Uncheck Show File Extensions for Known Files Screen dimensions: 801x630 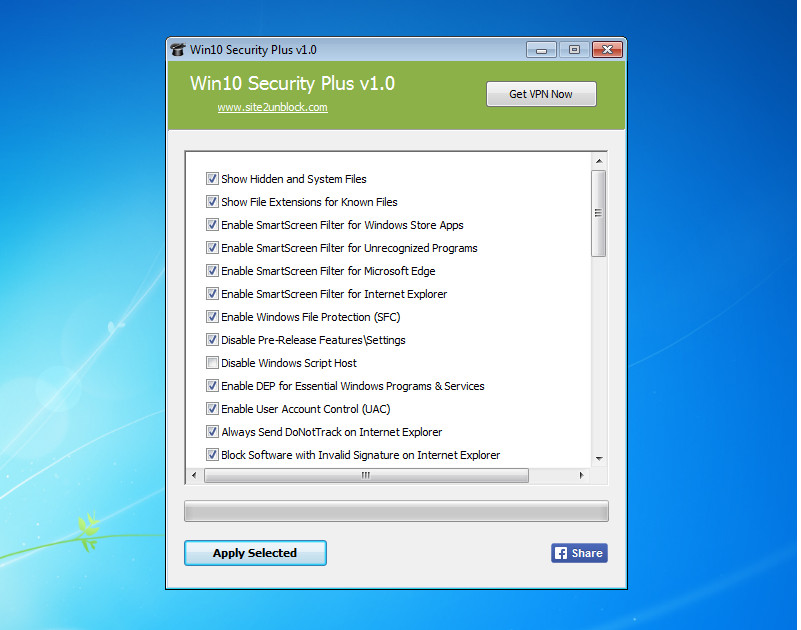coord(212,201)
